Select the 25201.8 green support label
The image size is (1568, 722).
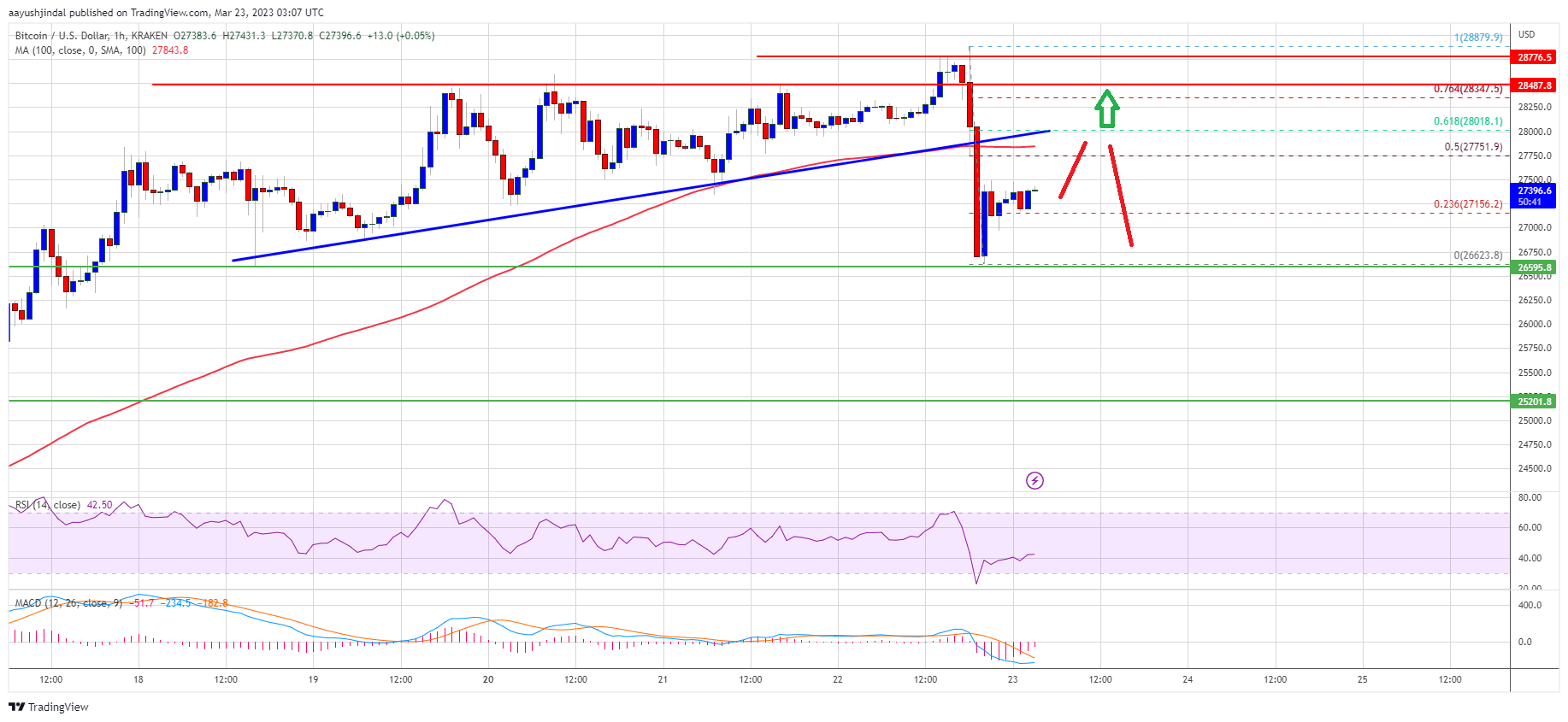[1534, 401]
